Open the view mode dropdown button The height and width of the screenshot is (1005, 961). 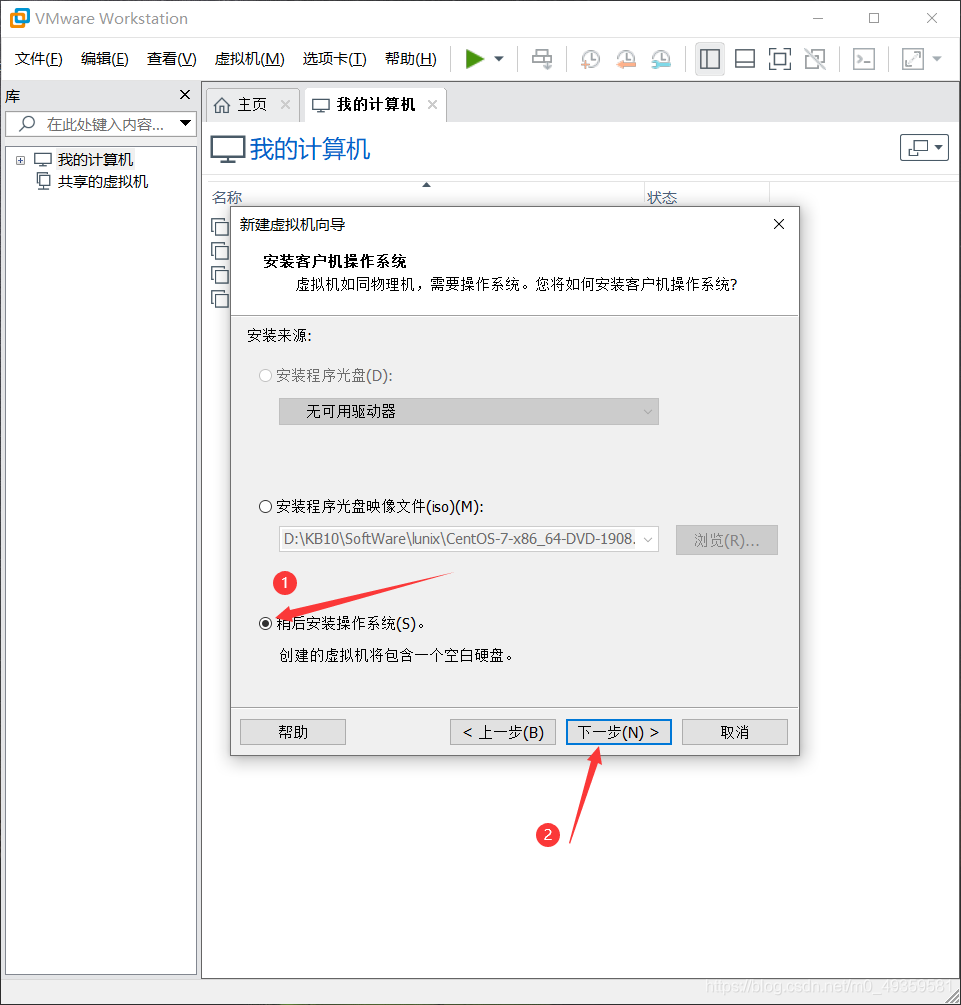[924, 148]
